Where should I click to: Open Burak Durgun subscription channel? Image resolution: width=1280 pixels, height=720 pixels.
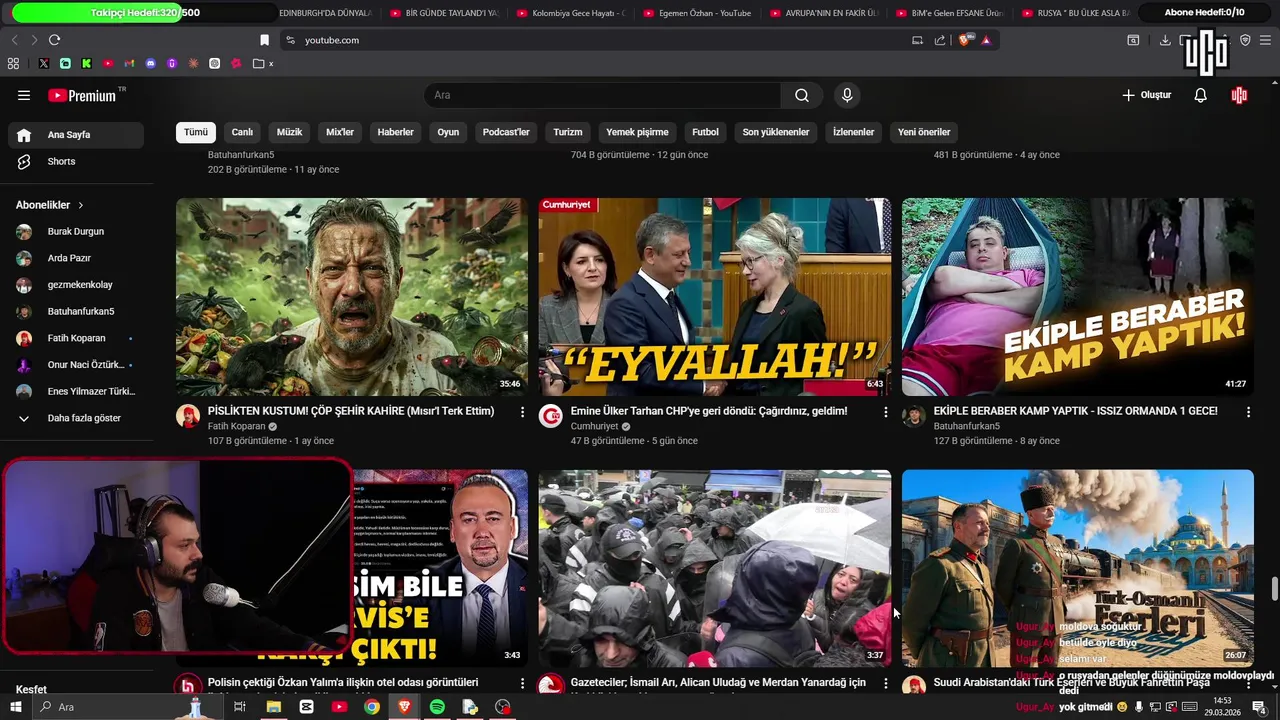click(x=76, y=231)
